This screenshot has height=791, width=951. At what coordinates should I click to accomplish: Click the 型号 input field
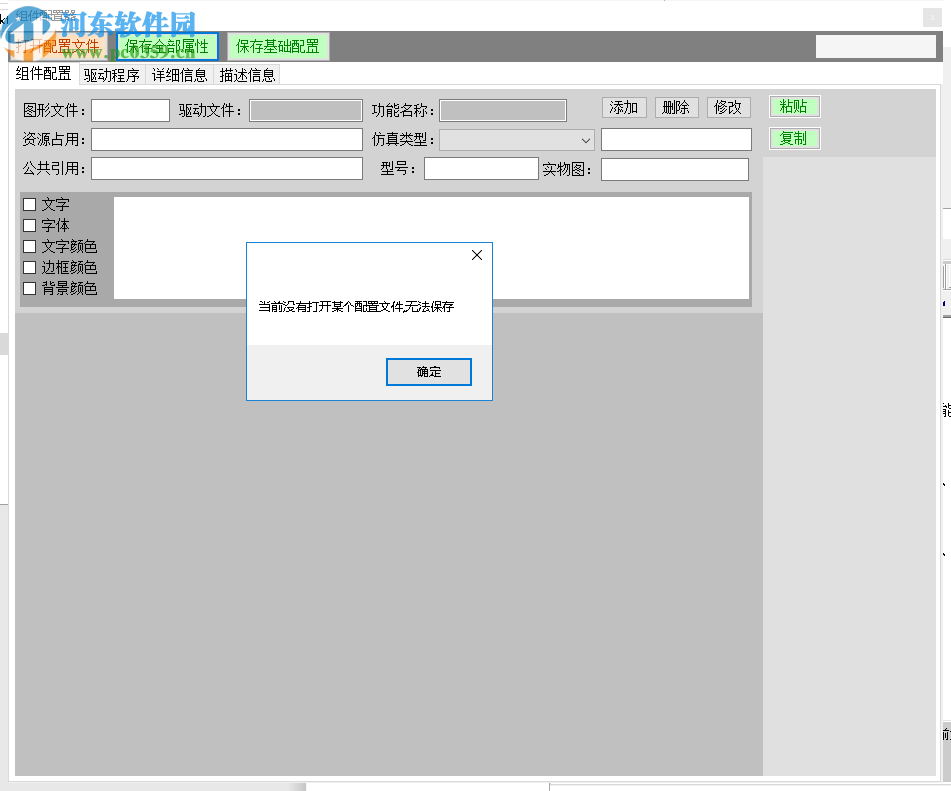point(481,169)
